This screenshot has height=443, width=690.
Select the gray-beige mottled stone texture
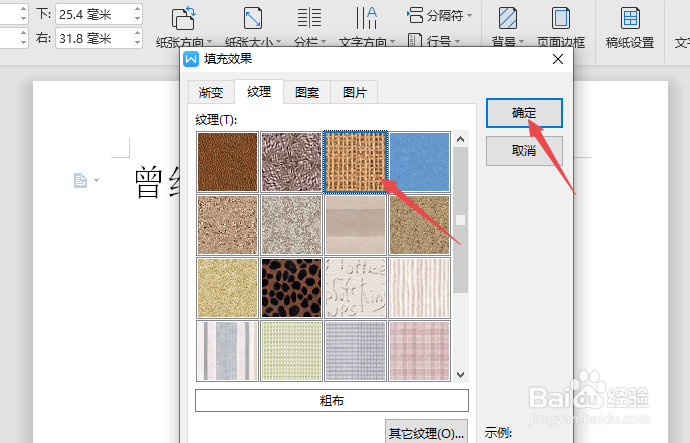point(291,225)
